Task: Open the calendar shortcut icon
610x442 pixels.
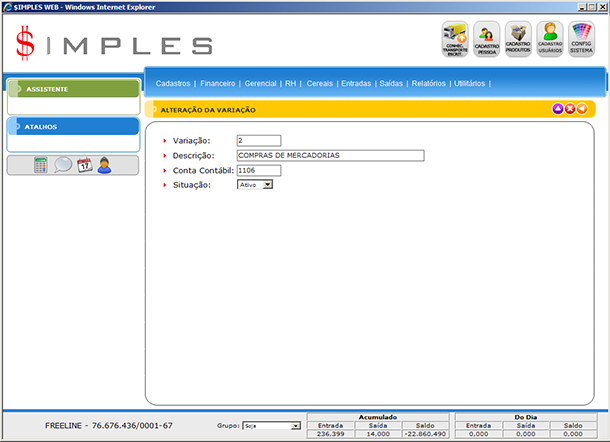Action: tap(84, 166)
